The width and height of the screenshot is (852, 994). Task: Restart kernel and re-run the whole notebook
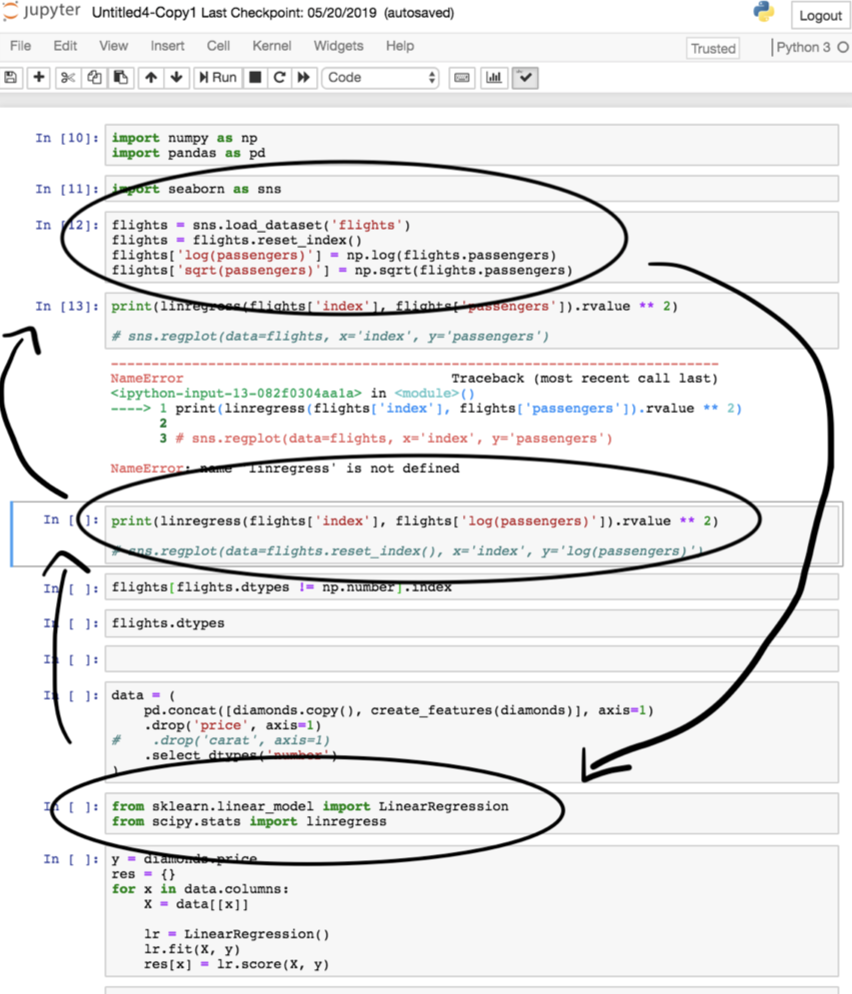pyautogui.click(x=304, y=77)
